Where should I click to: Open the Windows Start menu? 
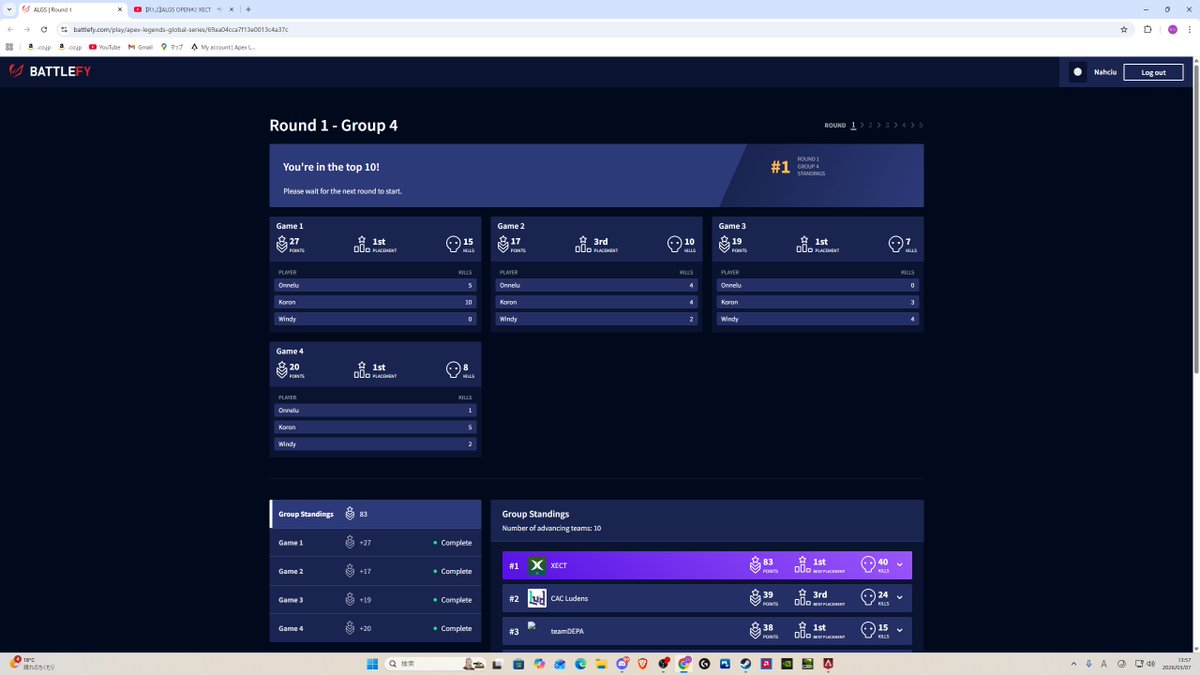(x=371, y=663)
